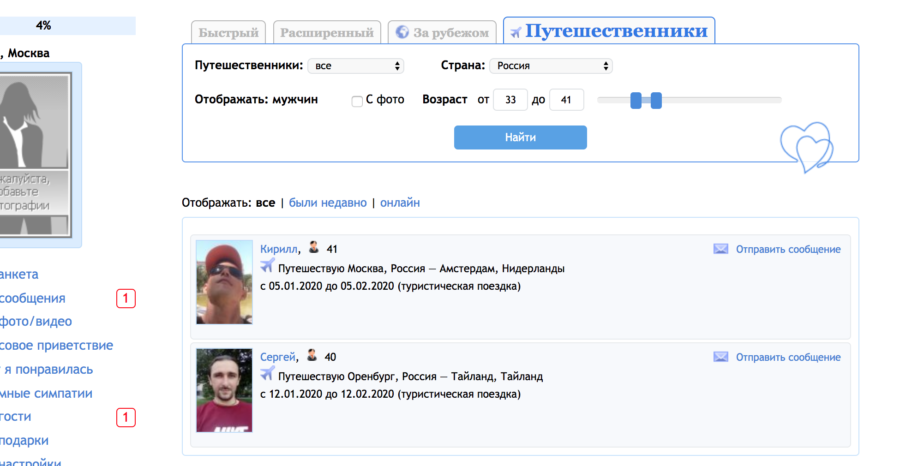Select the все display filter

point(265,203)
